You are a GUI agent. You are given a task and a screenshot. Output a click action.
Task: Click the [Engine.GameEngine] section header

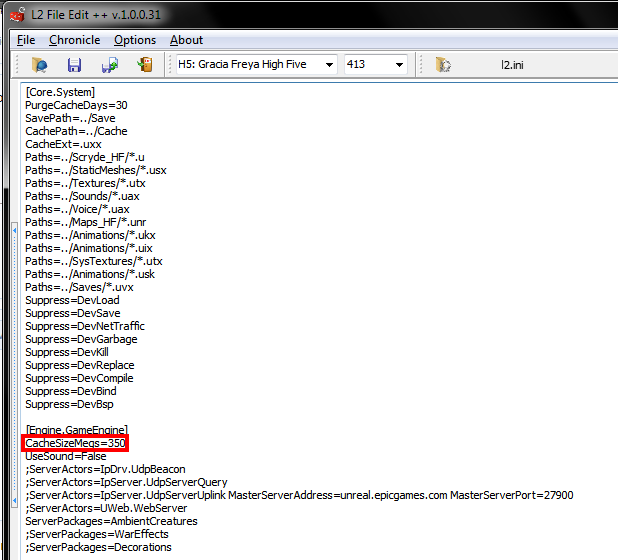(x=76, y=430)
